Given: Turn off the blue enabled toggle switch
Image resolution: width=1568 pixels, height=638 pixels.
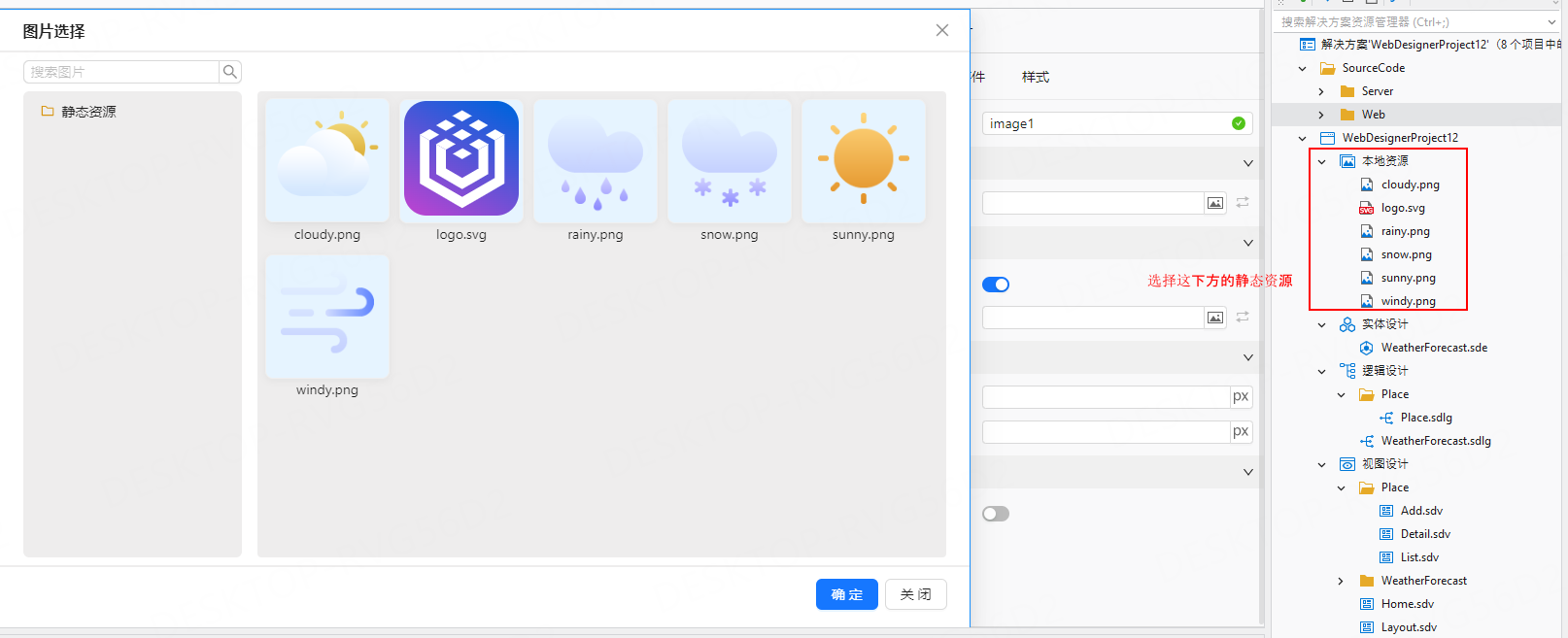Looking at the screenshot, I should click(x=996, y=285).
